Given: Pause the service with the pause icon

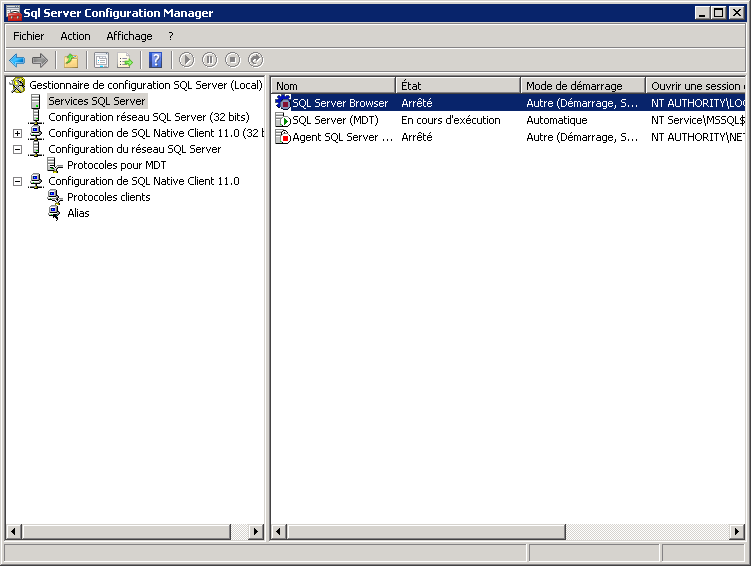Looking at the screenshot, I should tap(209, 60).
